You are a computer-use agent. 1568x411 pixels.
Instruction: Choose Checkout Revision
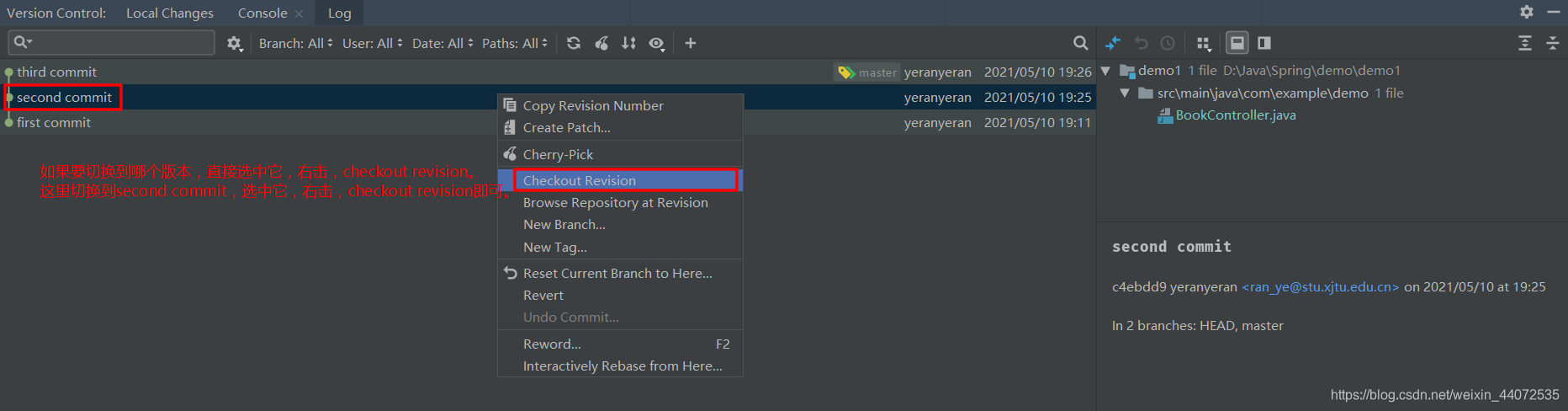coord(621,180)
